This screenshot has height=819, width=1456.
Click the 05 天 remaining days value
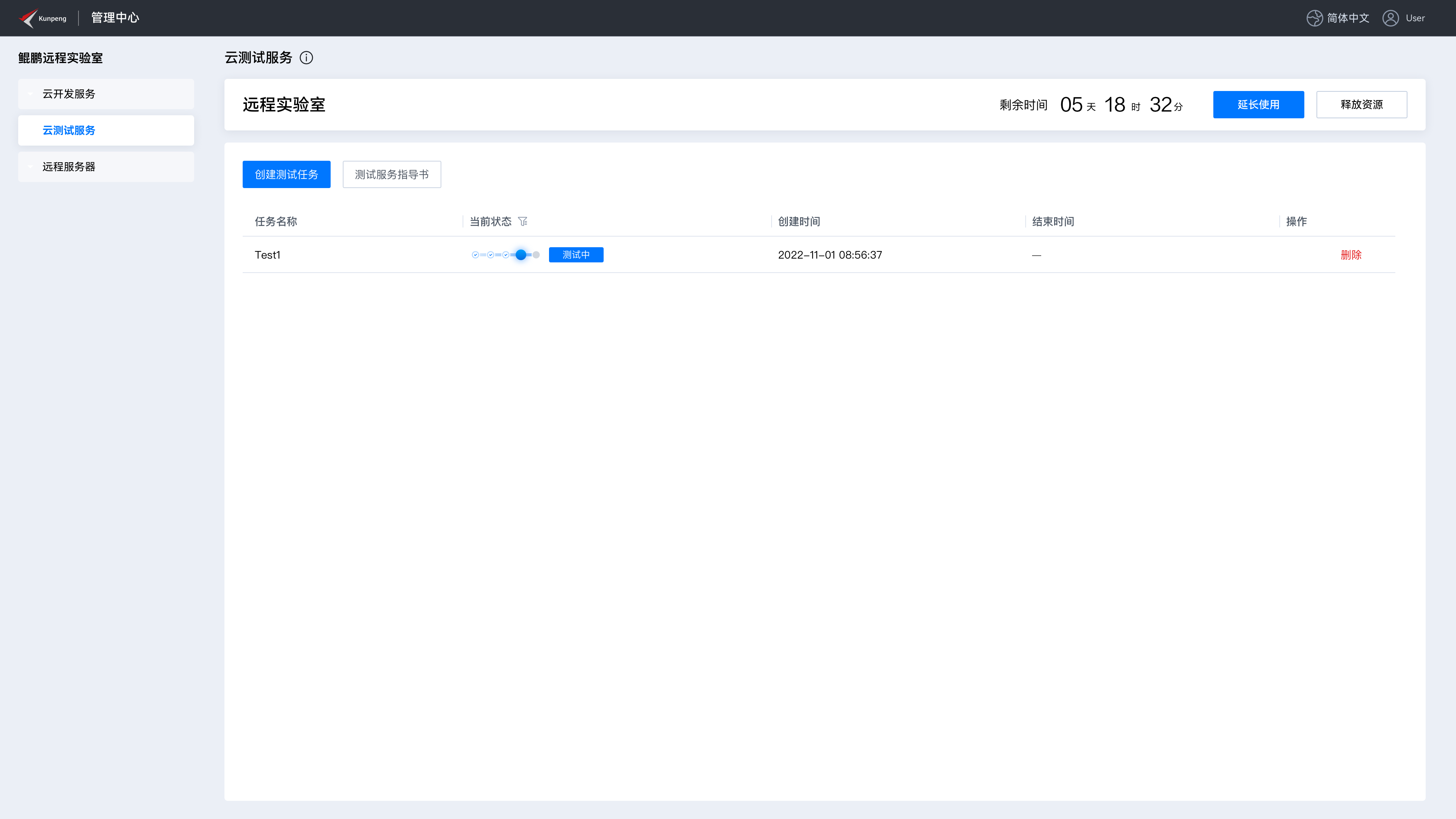pos(1078,105)
